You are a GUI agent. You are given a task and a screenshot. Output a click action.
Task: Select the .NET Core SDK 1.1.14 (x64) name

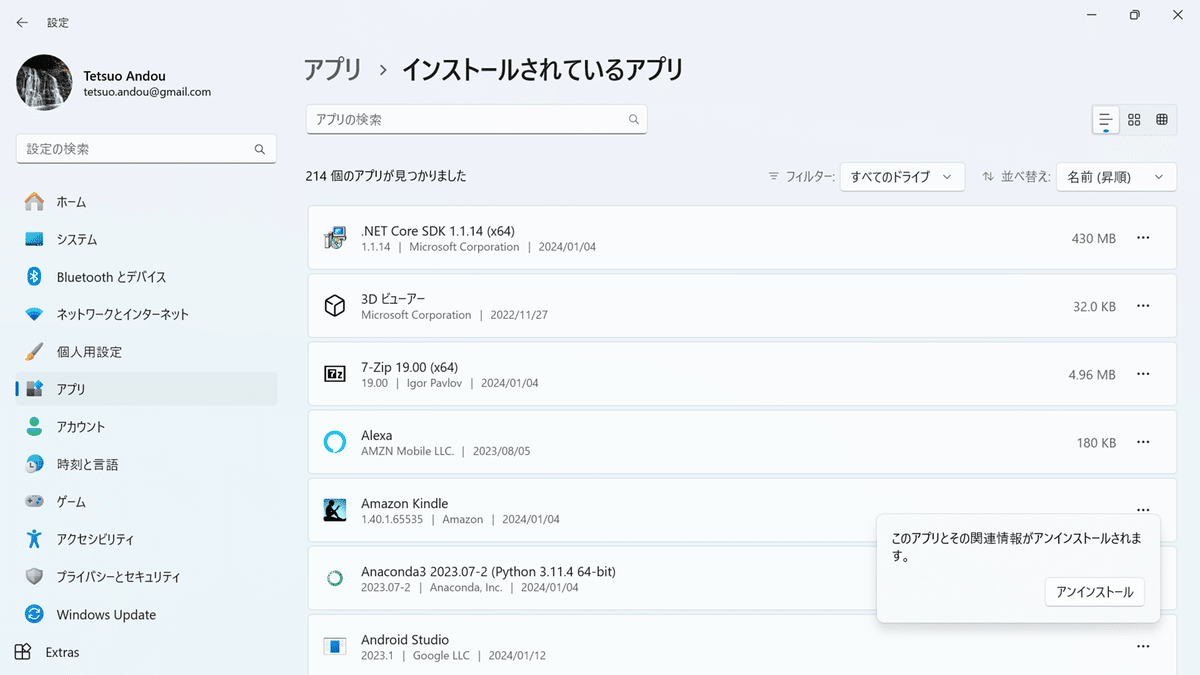click(x=438, y=231)
